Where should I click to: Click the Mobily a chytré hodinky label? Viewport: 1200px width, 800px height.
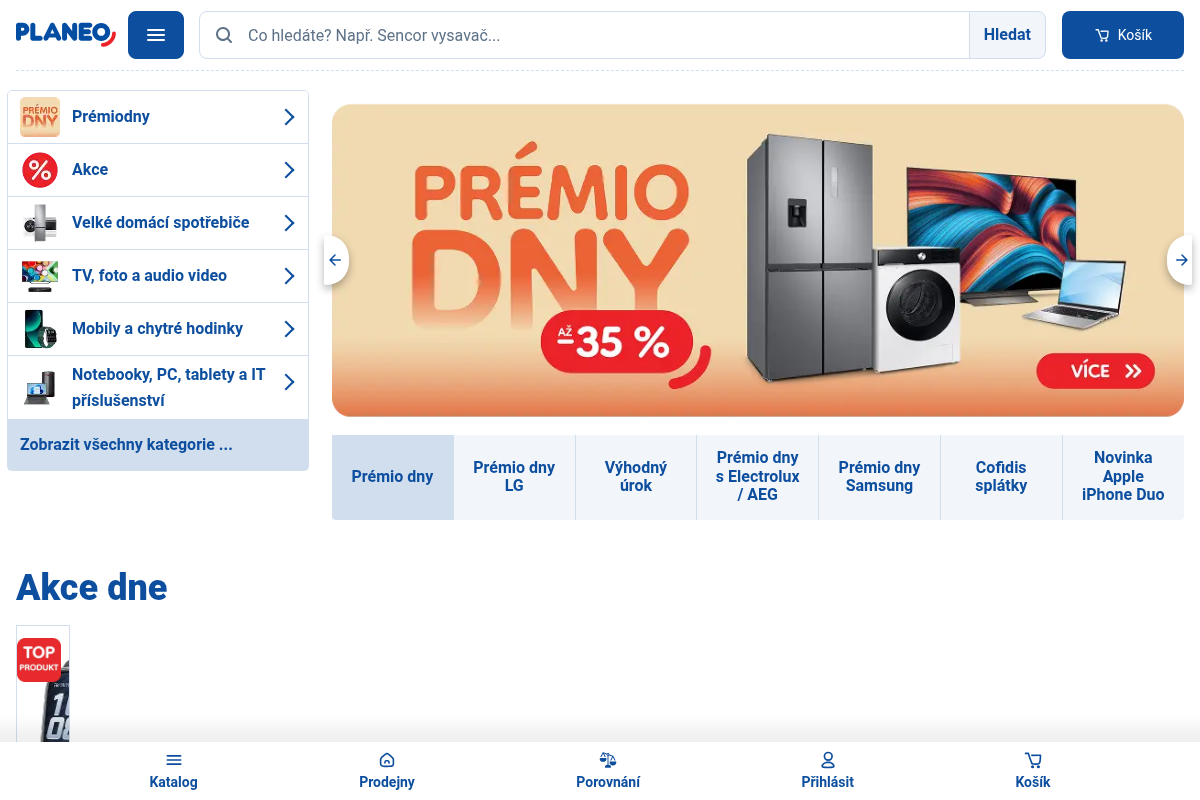157,329
